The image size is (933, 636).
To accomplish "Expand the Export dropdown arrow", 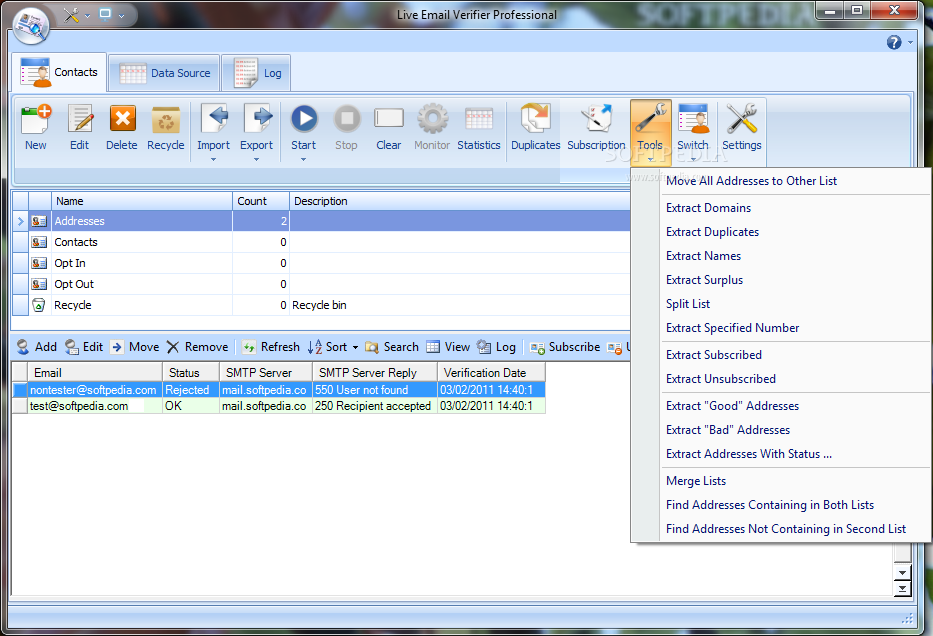I will point(256,159).
